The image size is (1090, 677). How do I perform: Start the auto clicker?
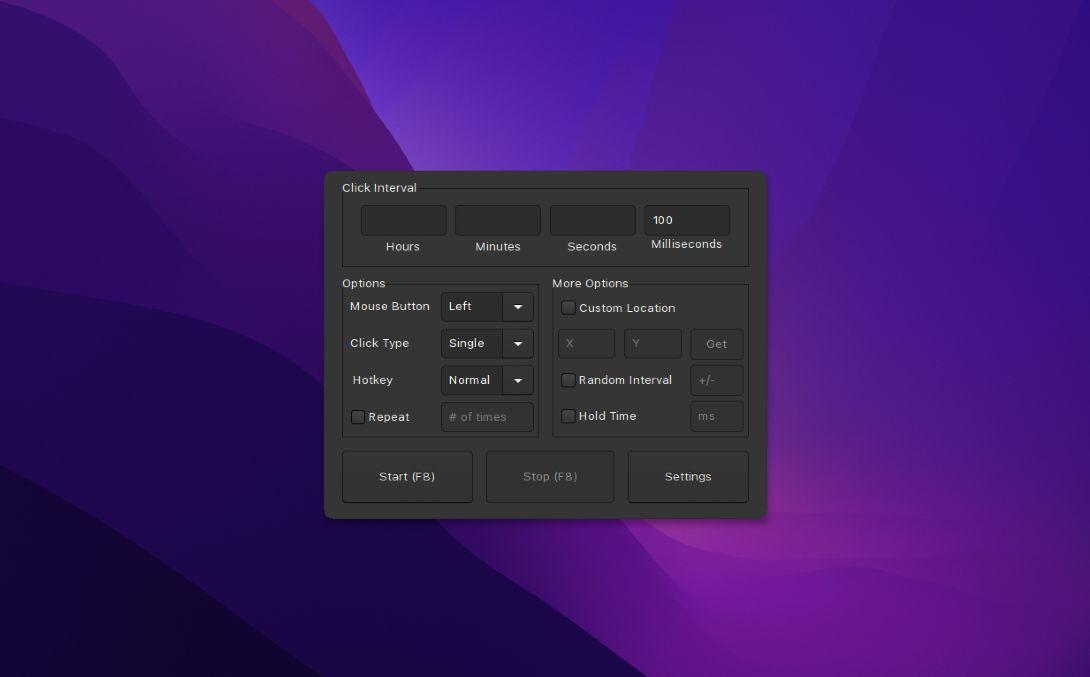click(x=407, y=476)
